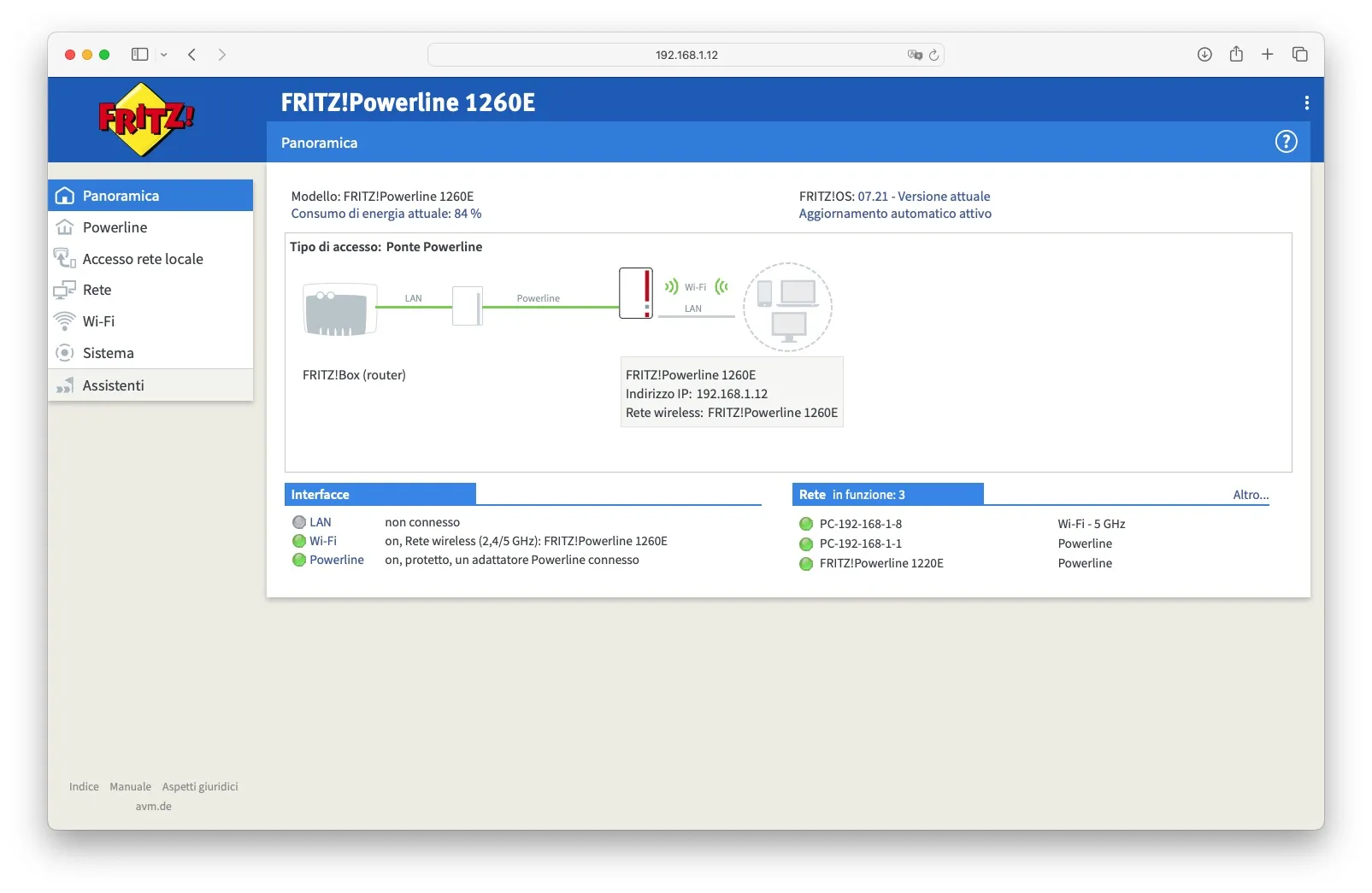Viewport: 1372px width, 893px height.
Task: Open Panoramica via the home icon
Action: [66, 195]
